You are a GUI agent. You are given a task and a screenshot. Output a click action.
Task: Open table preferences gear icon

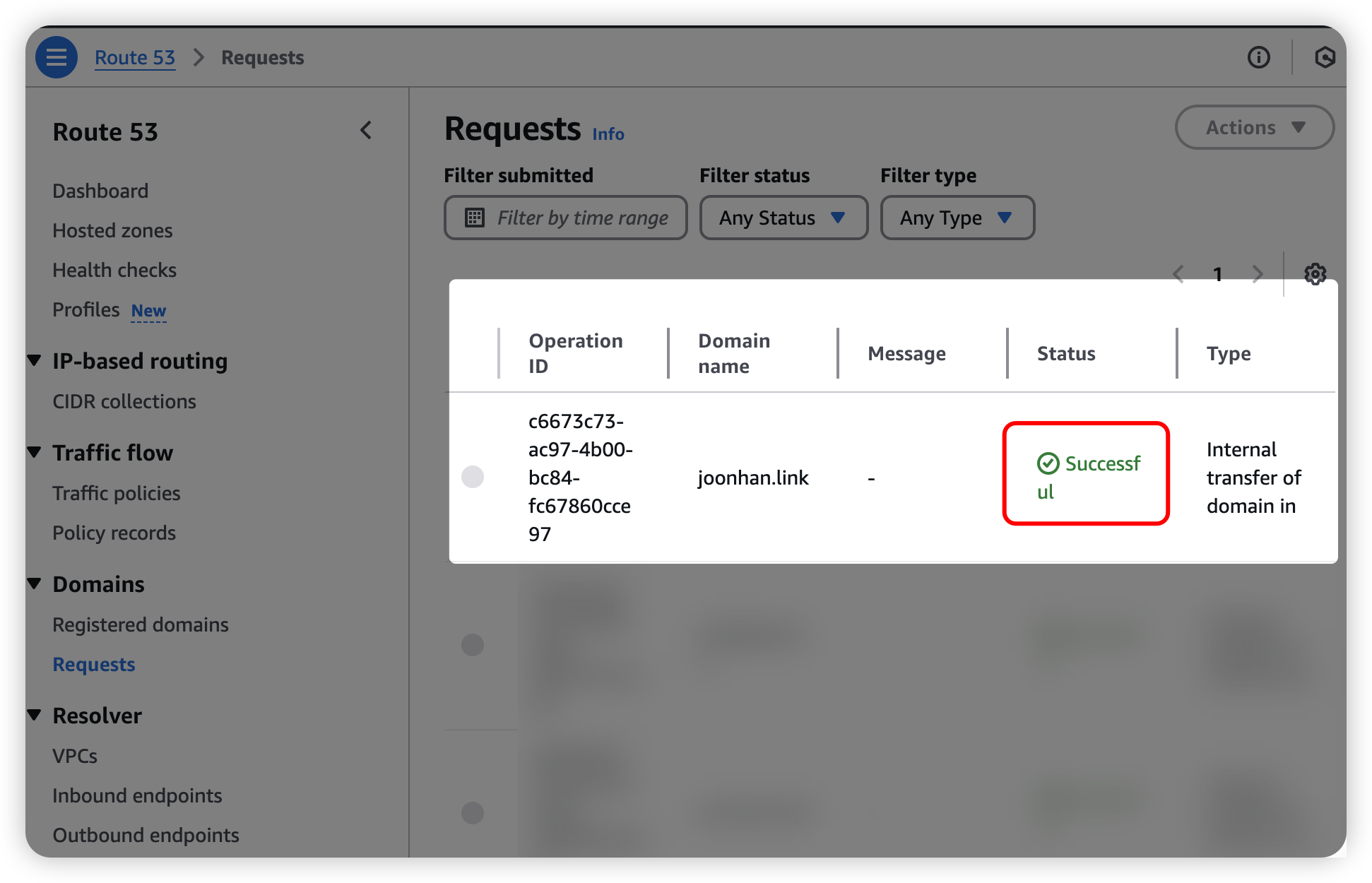tap(1315, 274)
